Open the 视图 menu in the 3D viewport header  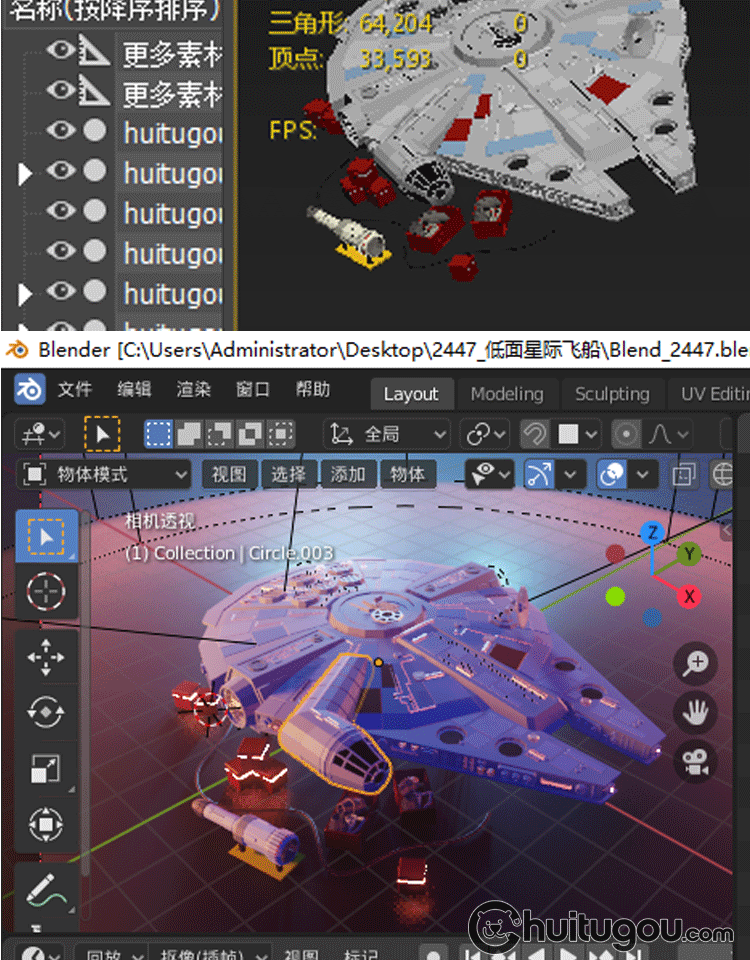click(229, 474)
